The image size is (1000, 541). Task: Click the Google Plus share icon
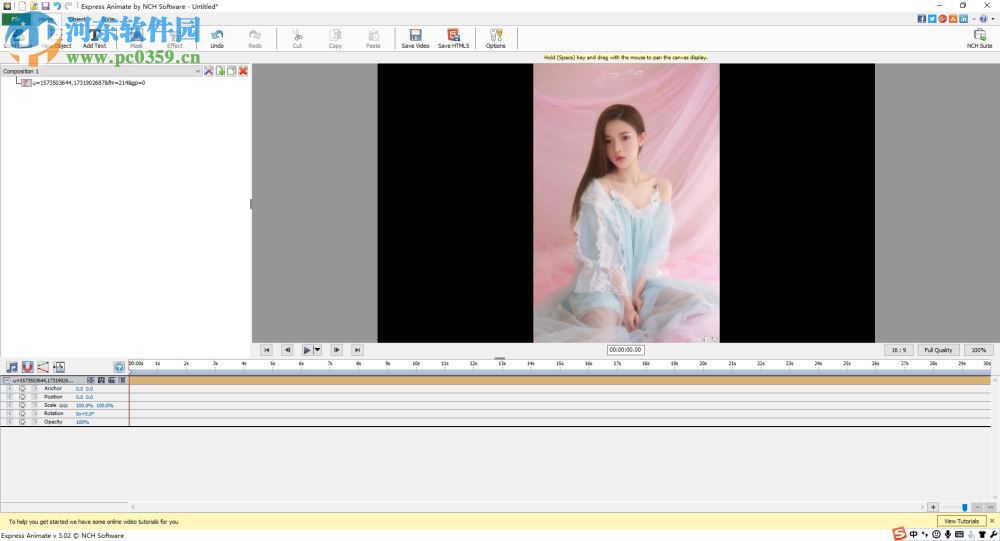(942, 19)
